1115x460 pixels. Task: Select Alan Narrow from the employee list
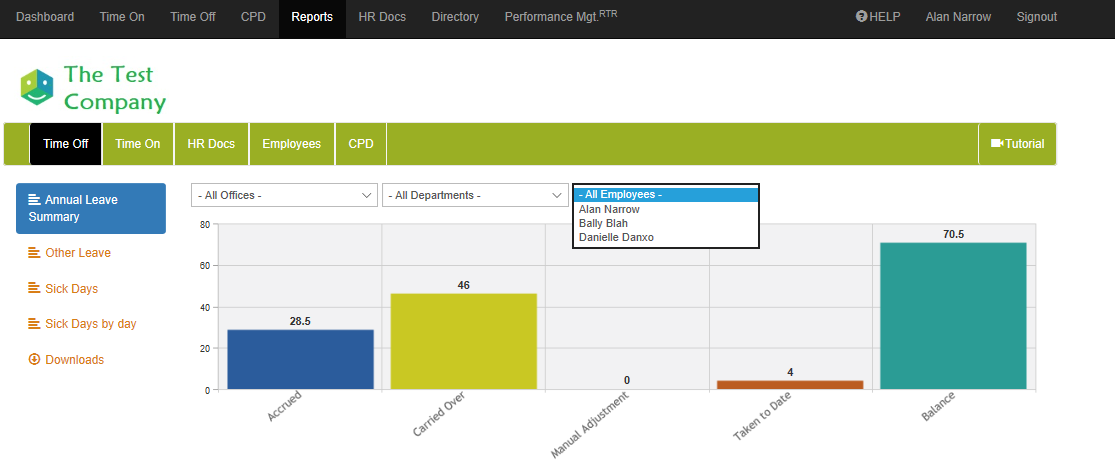click(609, 210)
